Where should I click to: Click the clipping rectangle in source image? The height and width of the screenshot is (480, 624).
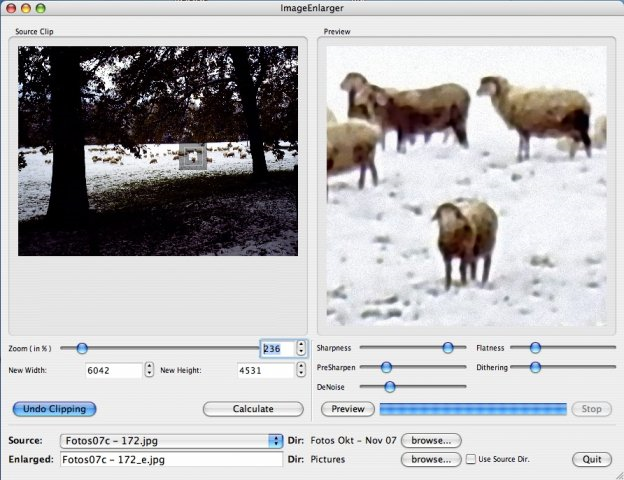tap(192, 157)
